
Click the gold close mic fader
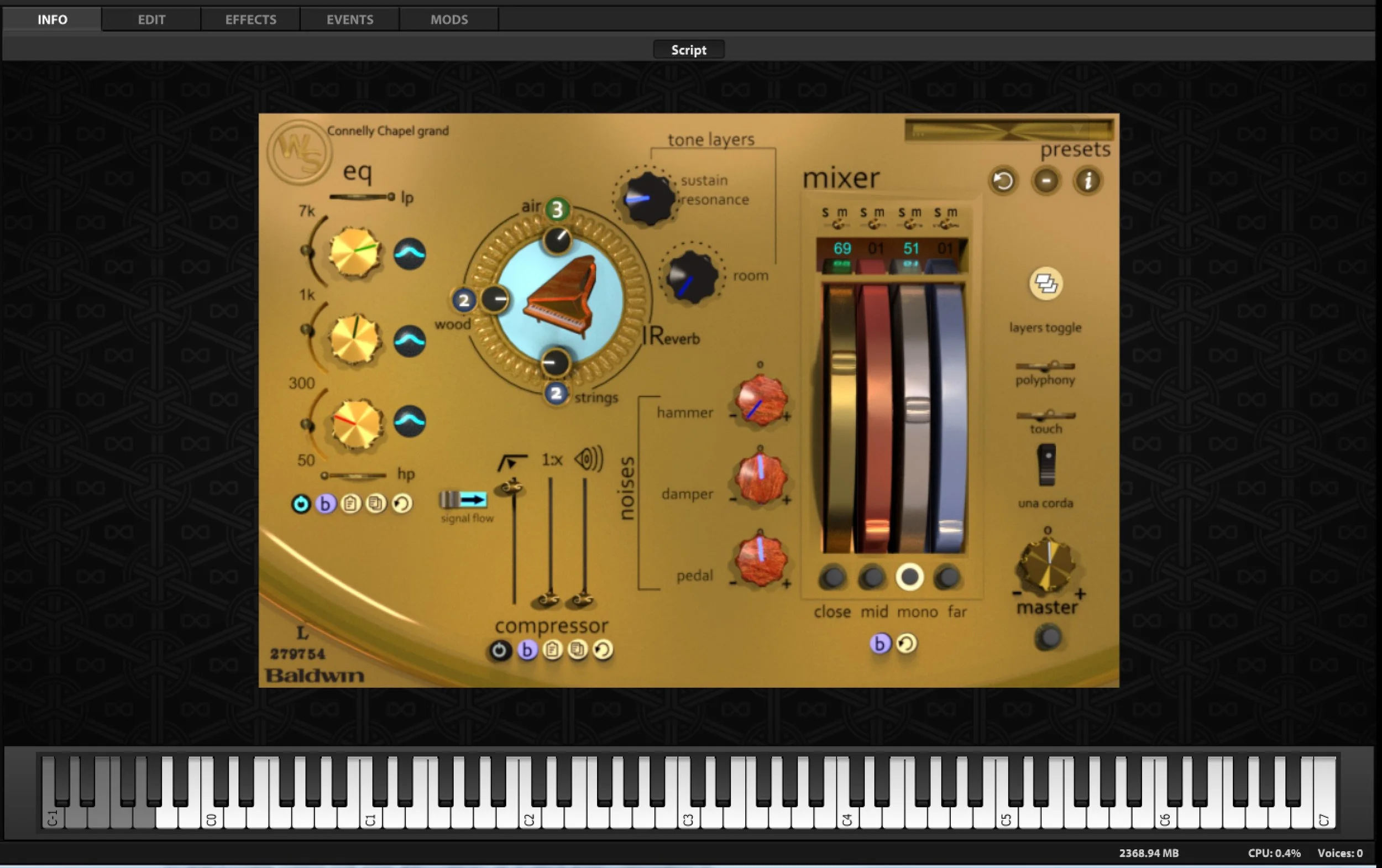pos(842,364)
